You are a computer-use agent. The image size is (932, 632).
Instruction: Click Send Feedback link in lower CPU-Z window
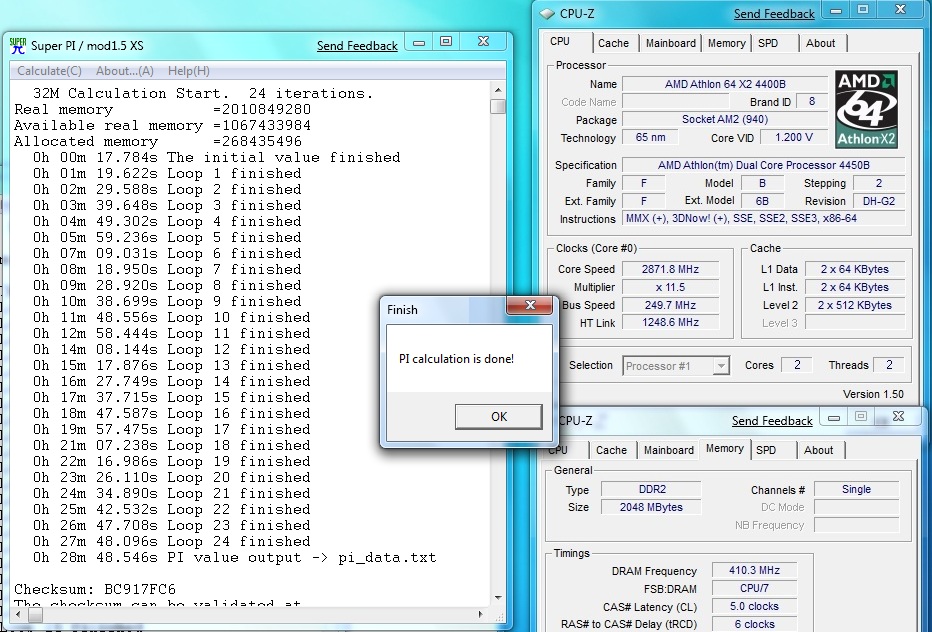click(x=772, y=421)
